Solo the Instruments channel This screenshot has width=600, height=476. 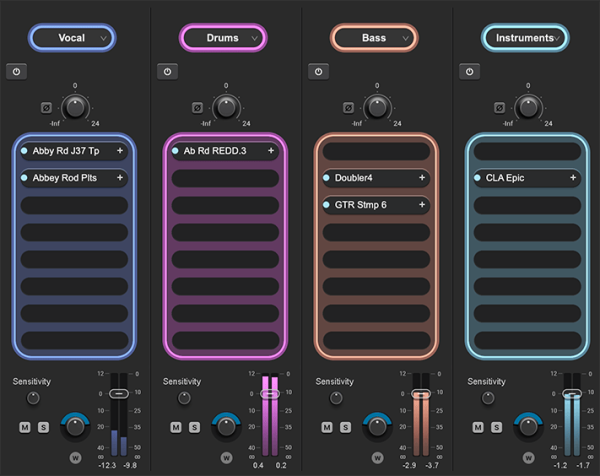[x=496, y=427]
